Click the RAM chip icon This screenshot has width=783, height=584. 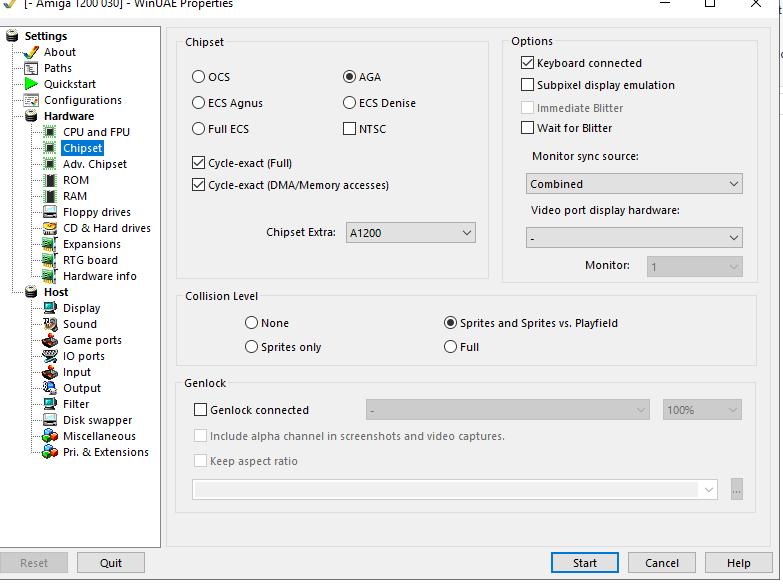[50, 196]
